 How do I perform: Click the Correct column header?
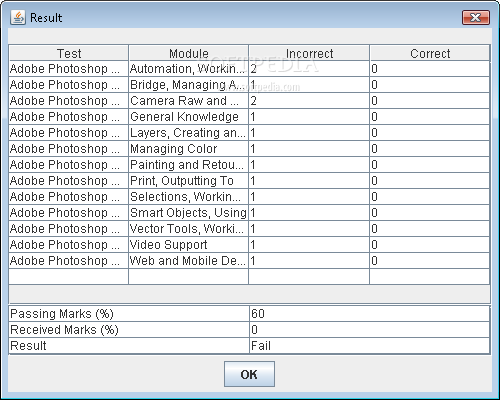430,53
